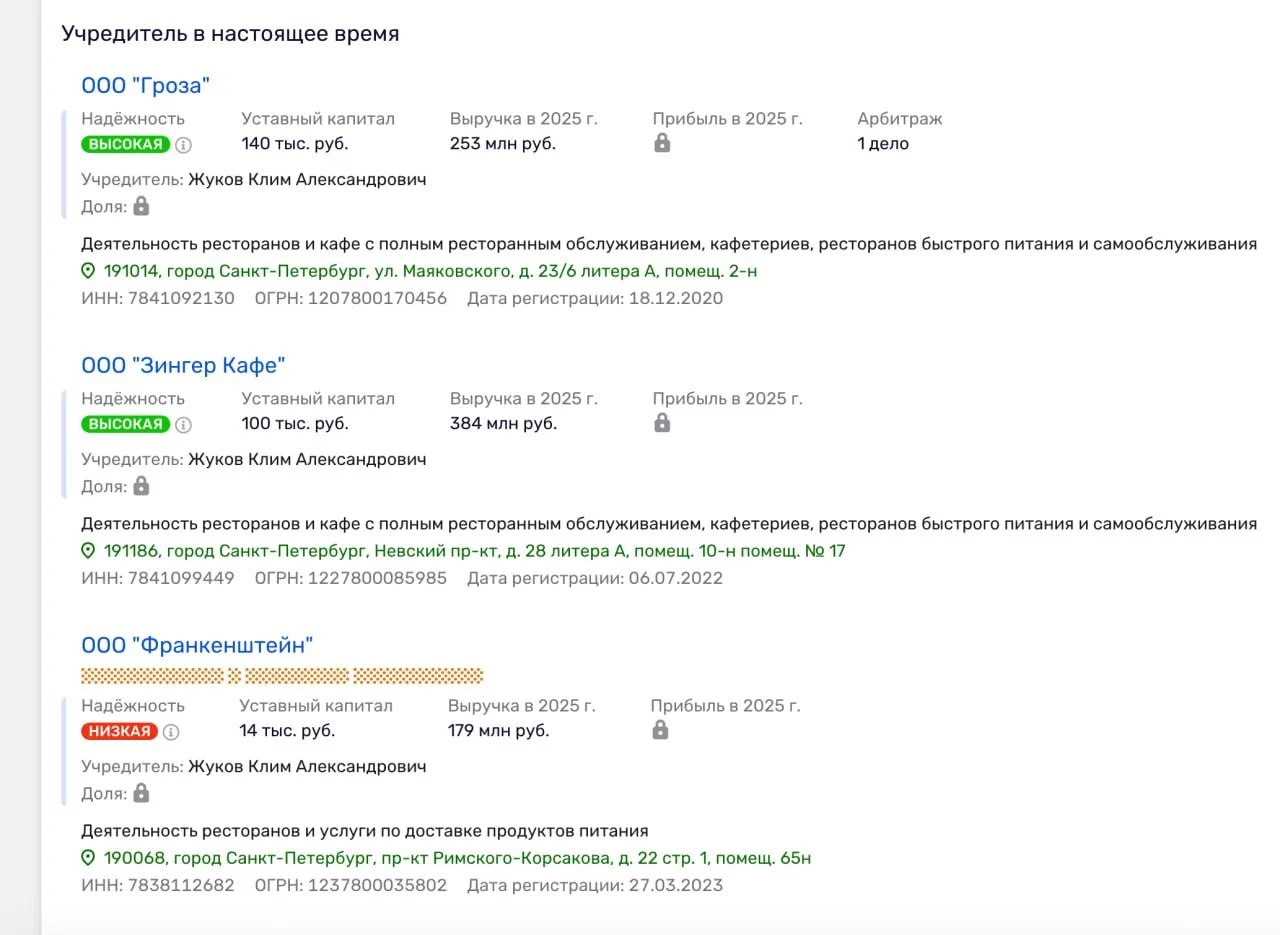Open the ООО "Франкенштейн" company link
This screenshot has height=935, width=1280.
[197, 645]
